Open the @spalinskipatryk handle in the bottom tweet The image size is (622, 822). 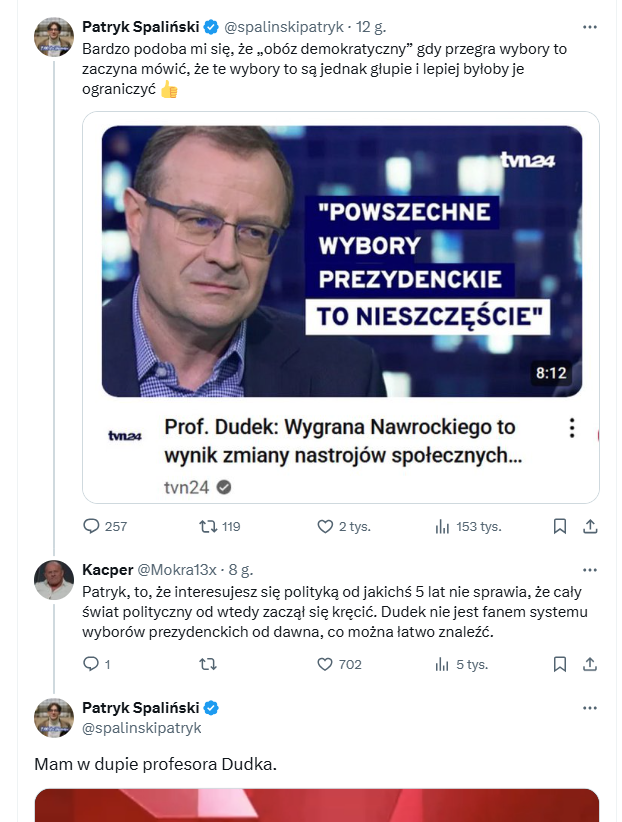point(141,728)
